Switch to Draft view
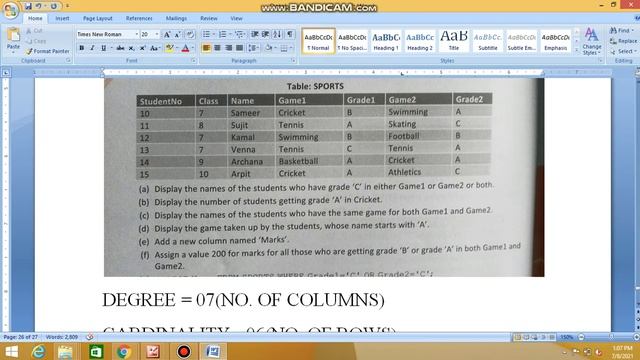Image resolution: width=640 pixels, height=360 pixels. tap(552, 337)
